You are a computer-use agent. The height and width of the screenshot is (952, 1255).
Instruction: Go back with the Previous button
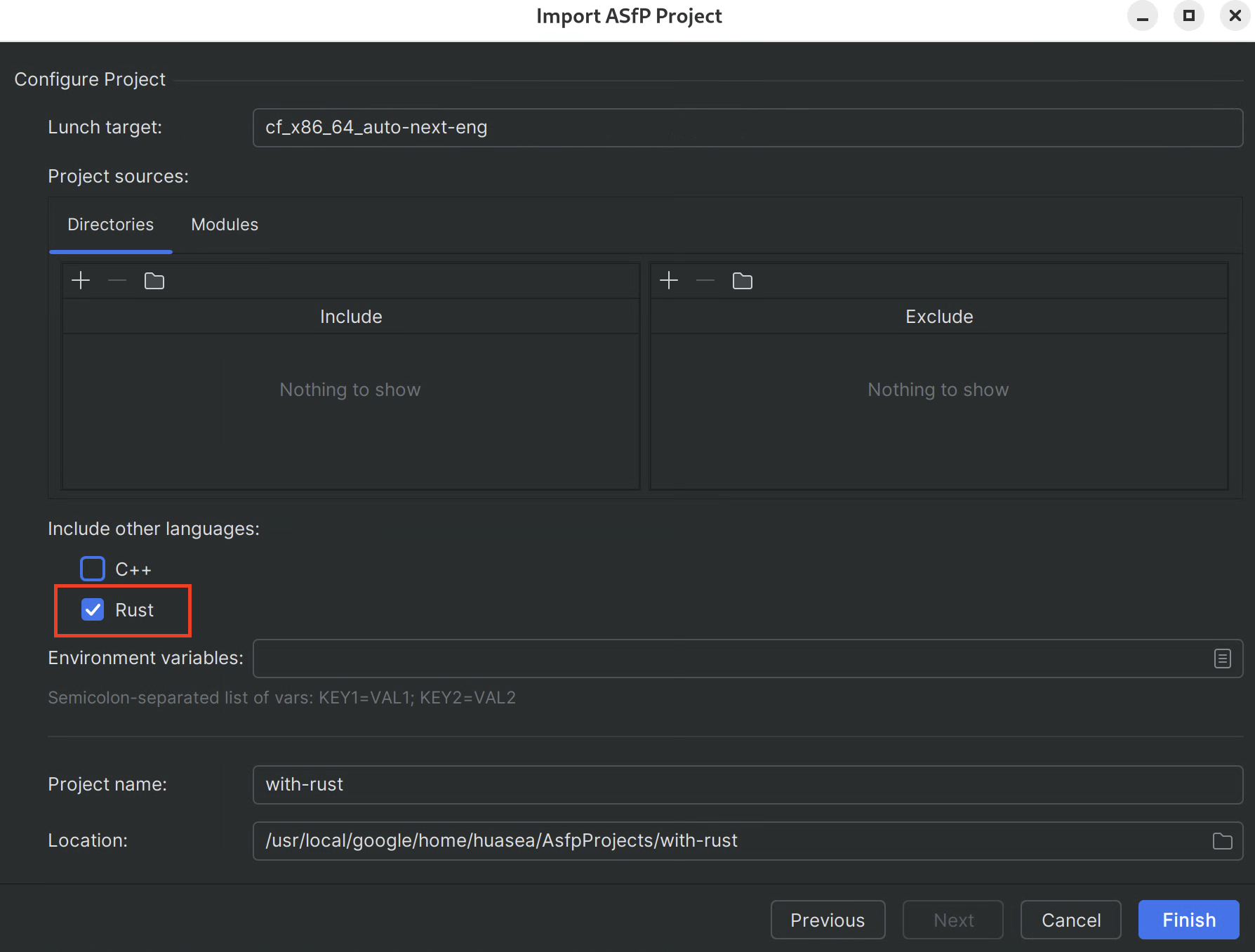tap(828, 919)
